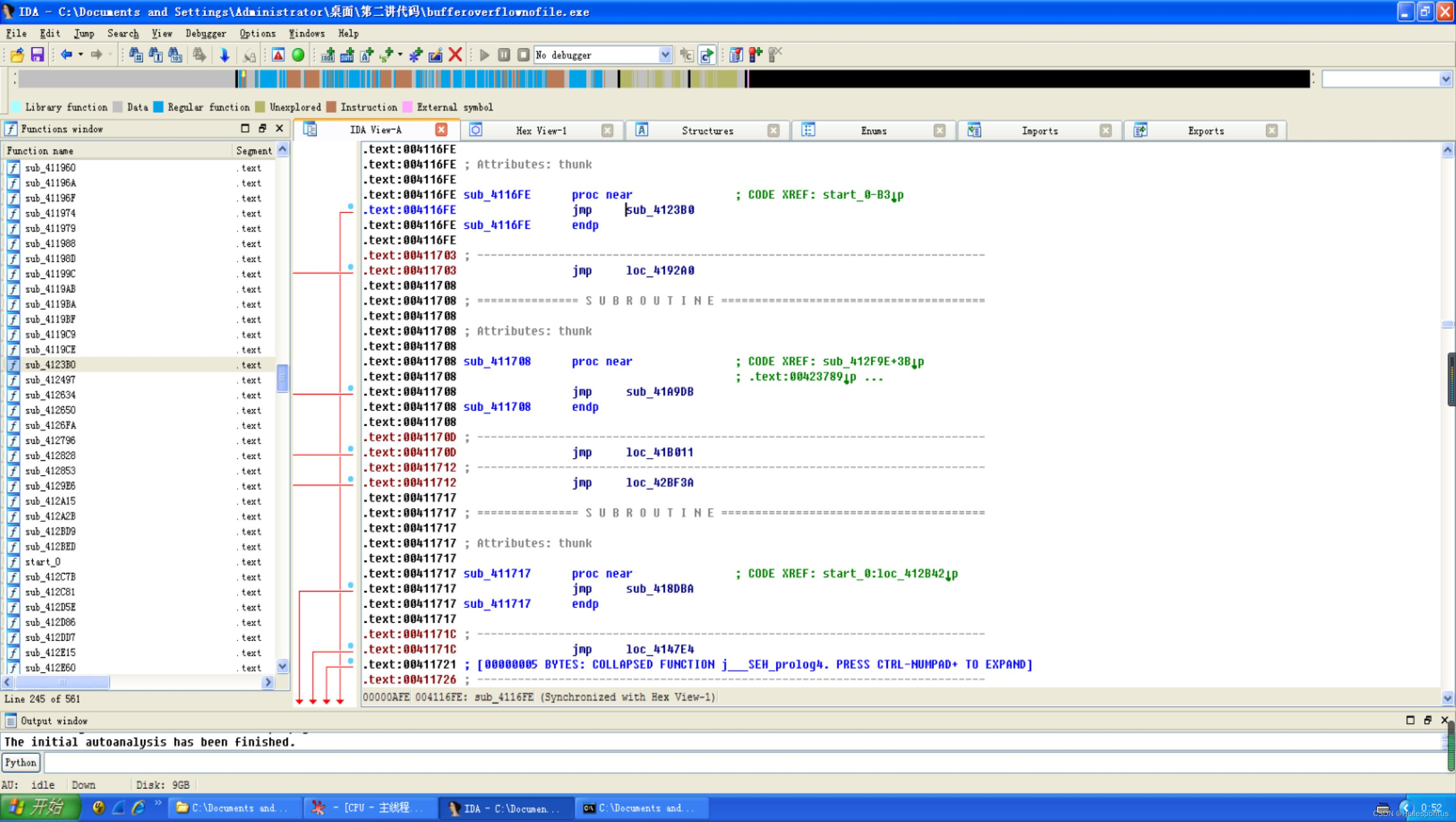Click the green circle toolbar icon
This screenshot has width=1456, height=822.
298,55
